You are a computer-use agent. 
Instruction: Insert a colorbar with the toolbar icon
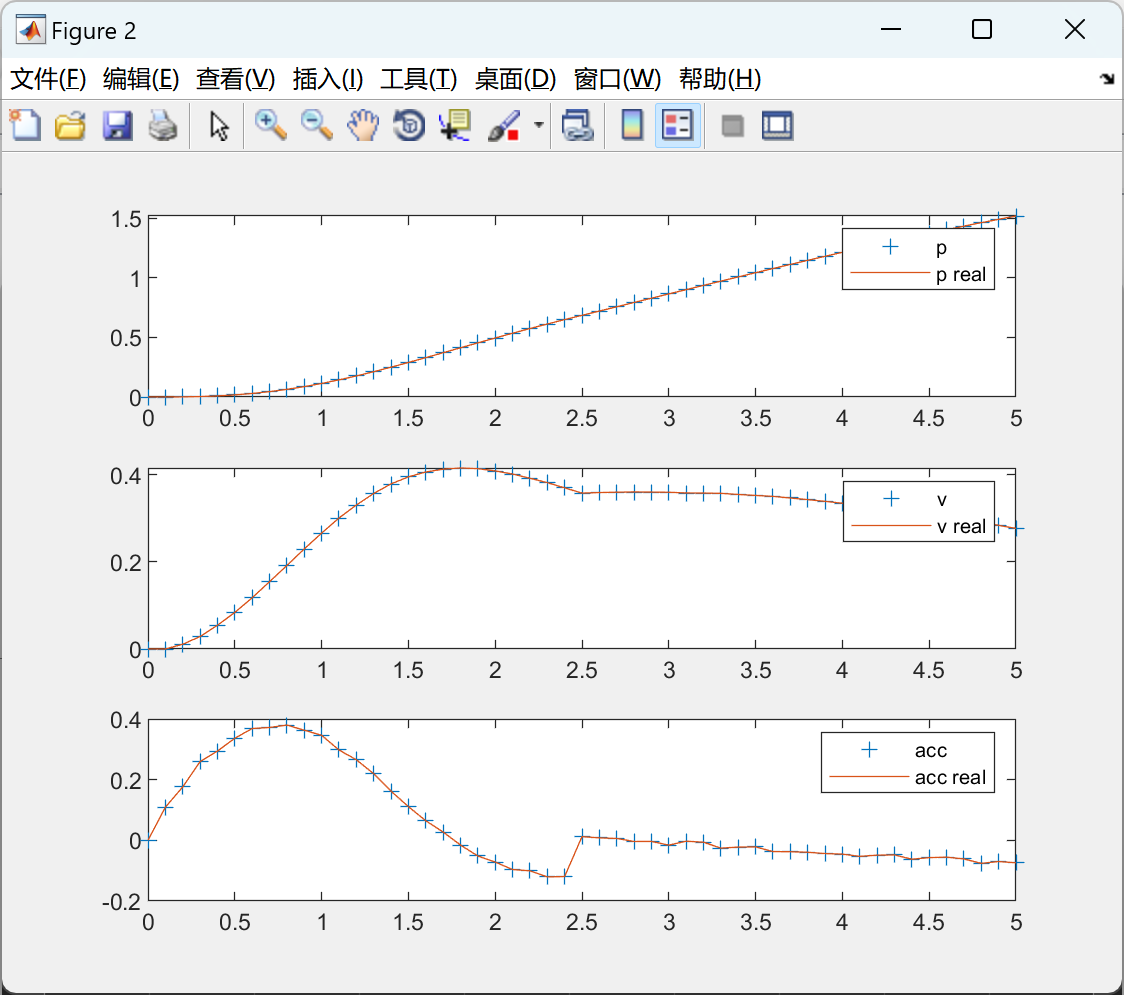632,125
